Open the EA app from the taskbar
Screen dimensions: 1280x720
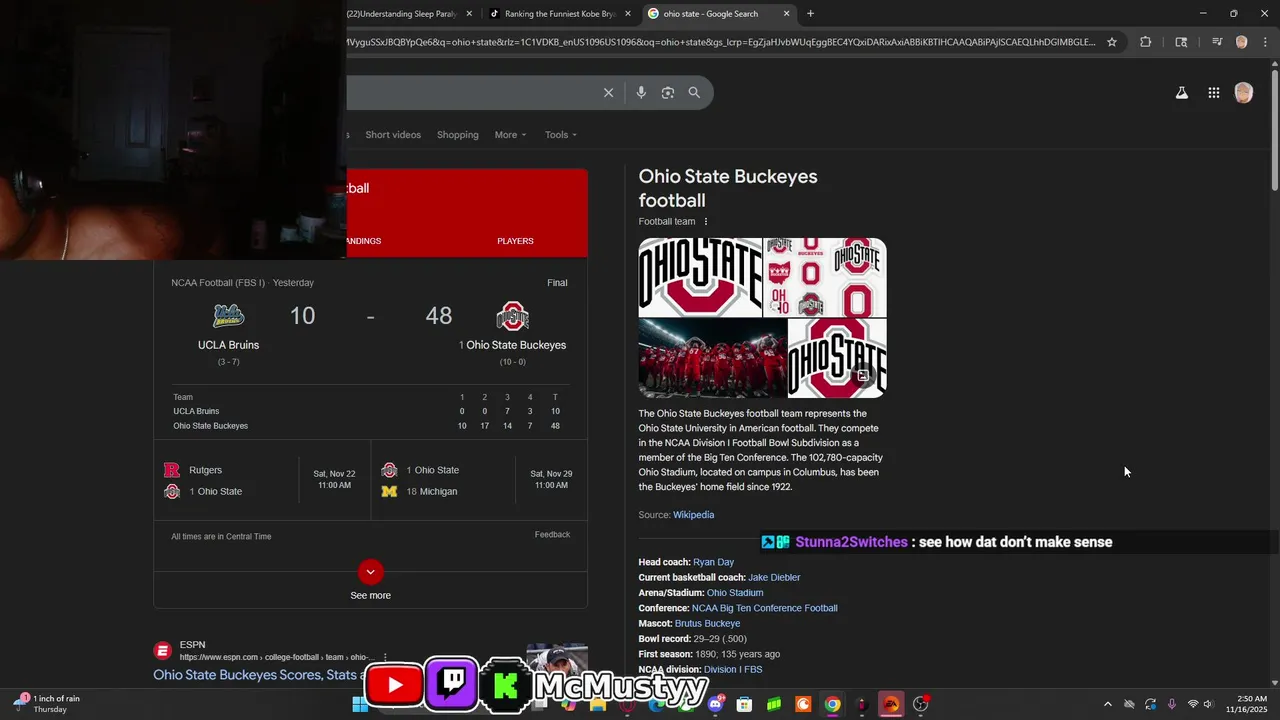(891, 704)
